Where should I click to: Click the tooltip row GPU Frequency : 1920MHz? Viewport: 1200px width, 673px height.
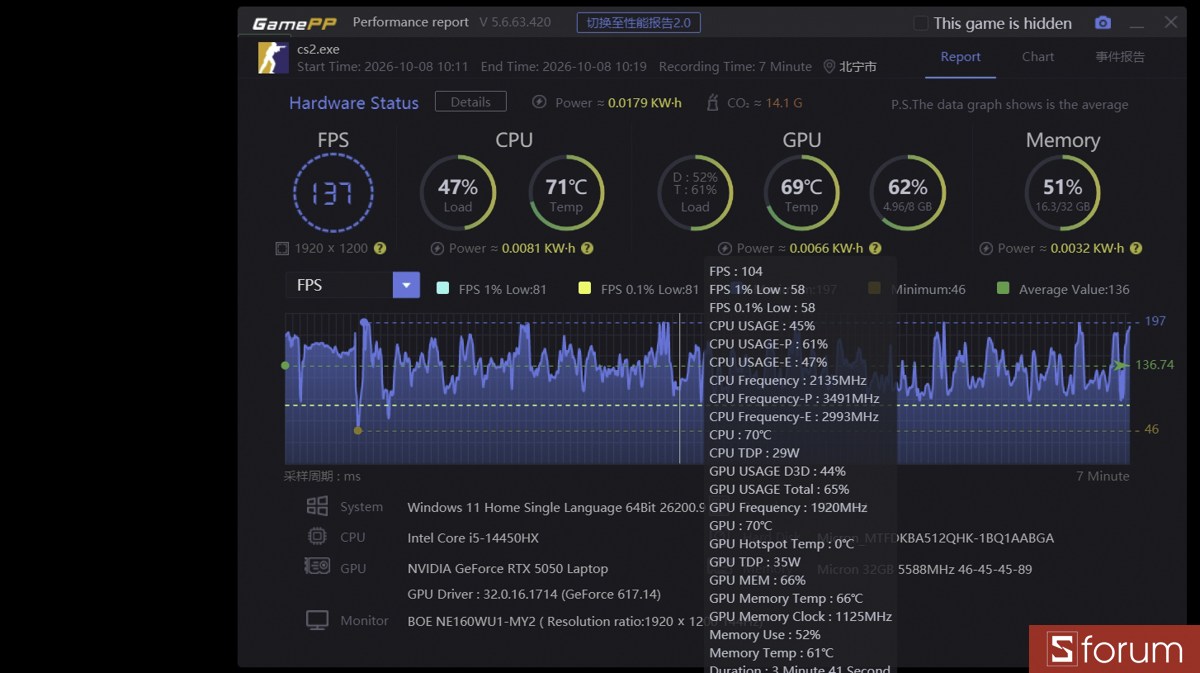[788, 507]
